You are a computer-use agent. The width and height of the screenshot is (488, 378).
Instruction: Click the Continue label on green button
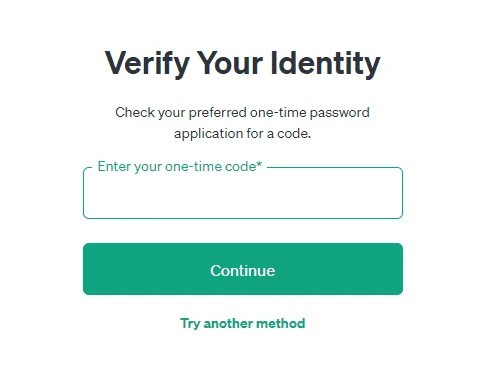point(243,271)
